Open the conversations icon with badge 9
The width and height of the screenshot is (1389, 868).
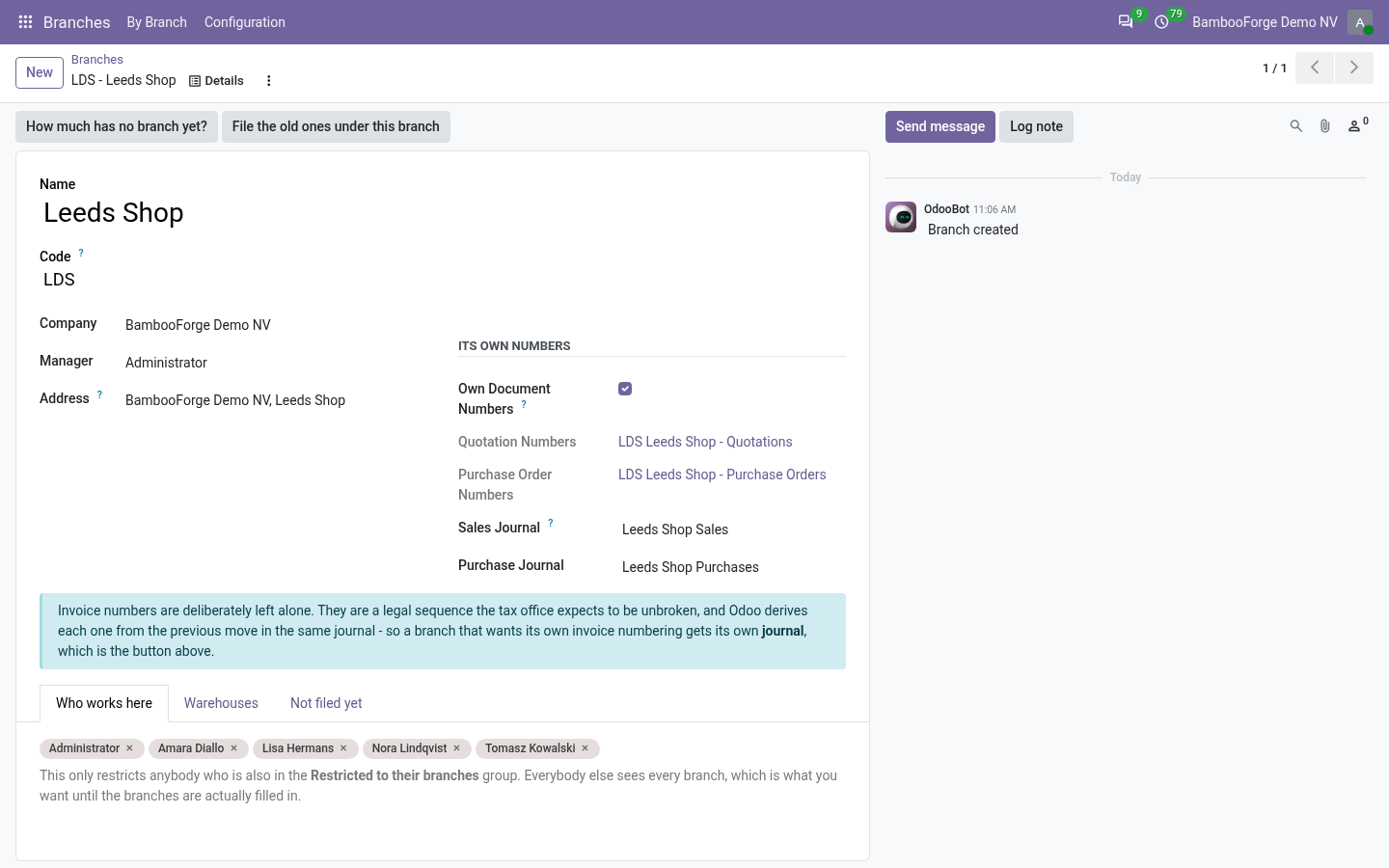pyautogui.click(x=1126, y=22)
